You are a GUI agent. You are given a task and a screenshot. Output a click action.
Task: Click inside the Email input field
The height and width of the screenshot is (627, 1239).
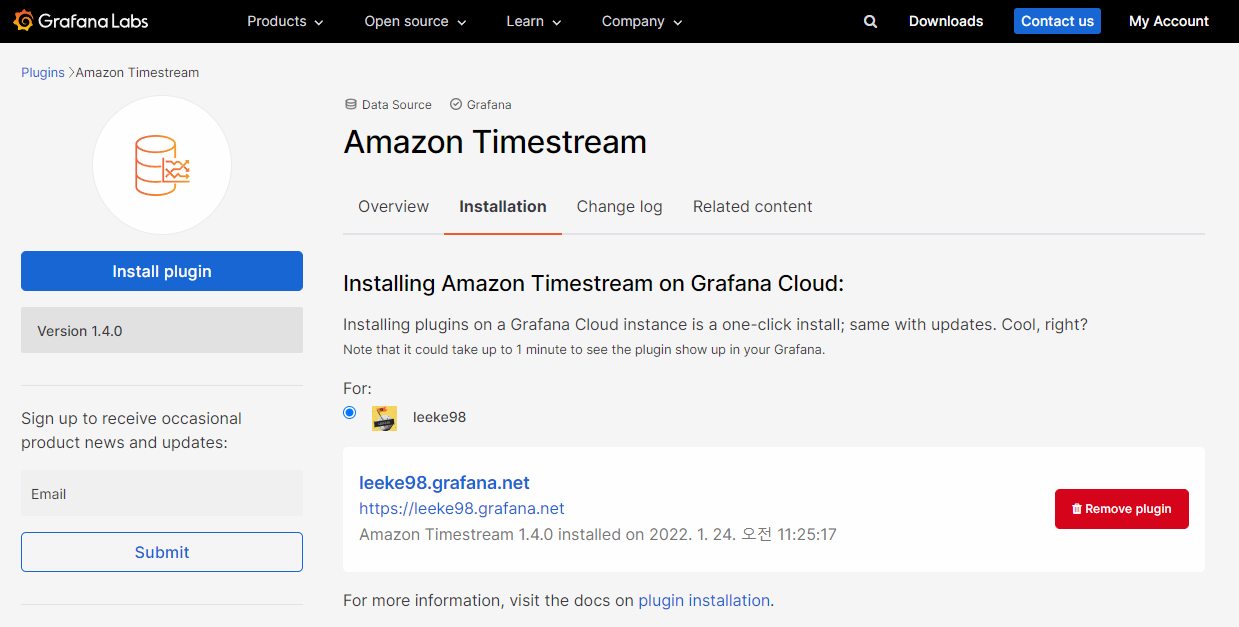[x=161, y=493]
